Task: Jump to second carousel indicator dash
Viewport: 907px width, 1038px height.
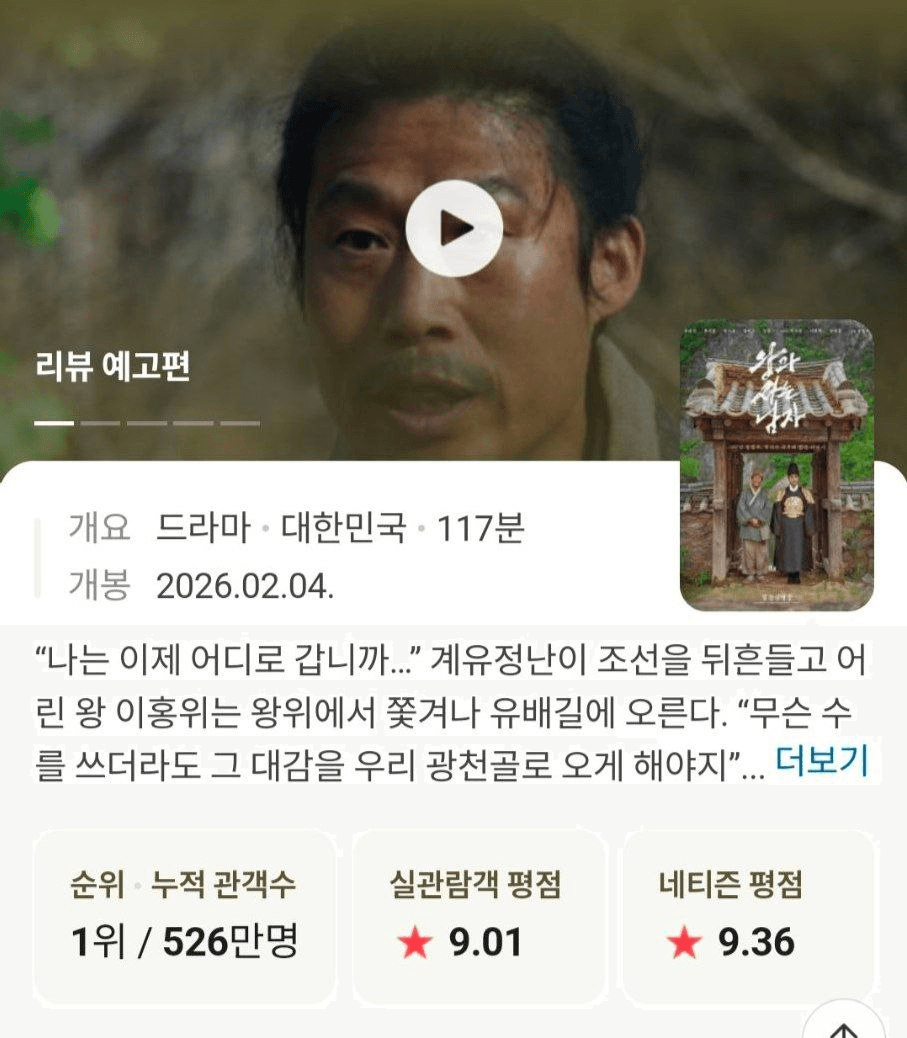Action: click(x=101, y=422)
